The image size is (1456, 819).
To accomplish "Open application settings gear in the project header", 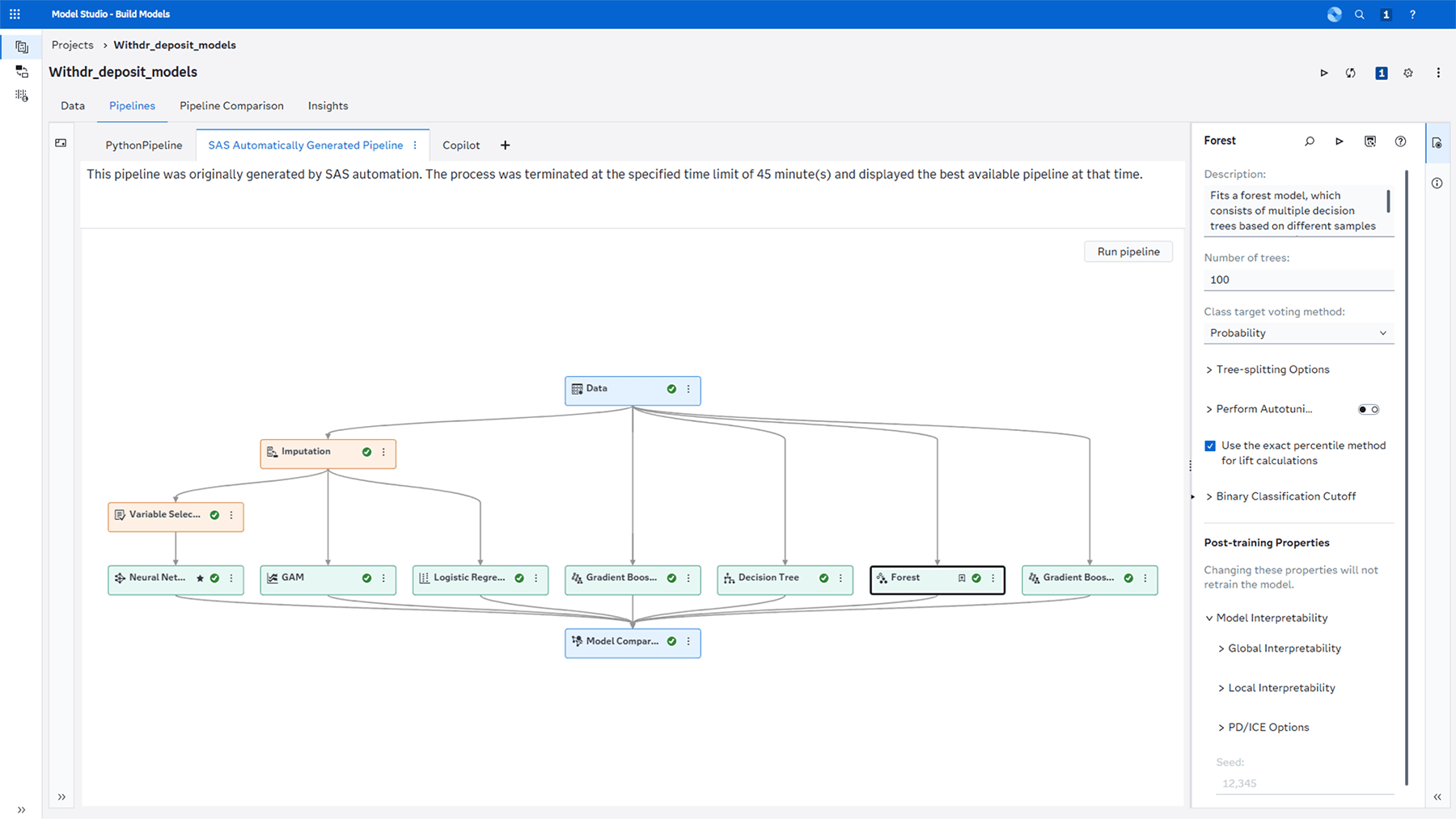I will click(1408, 73).
